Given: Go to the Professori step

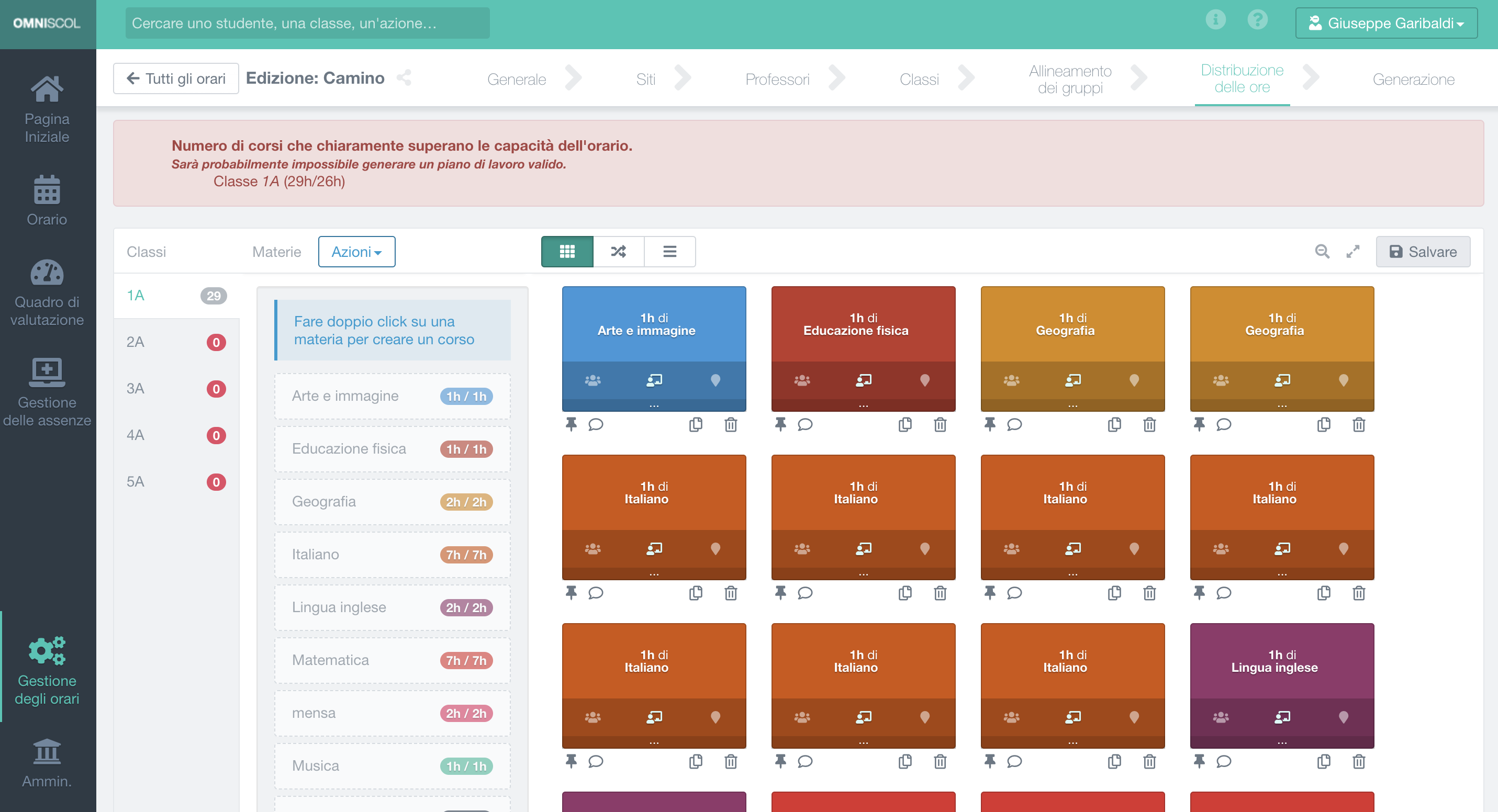Looking at the screenshot, I should 777,79.
